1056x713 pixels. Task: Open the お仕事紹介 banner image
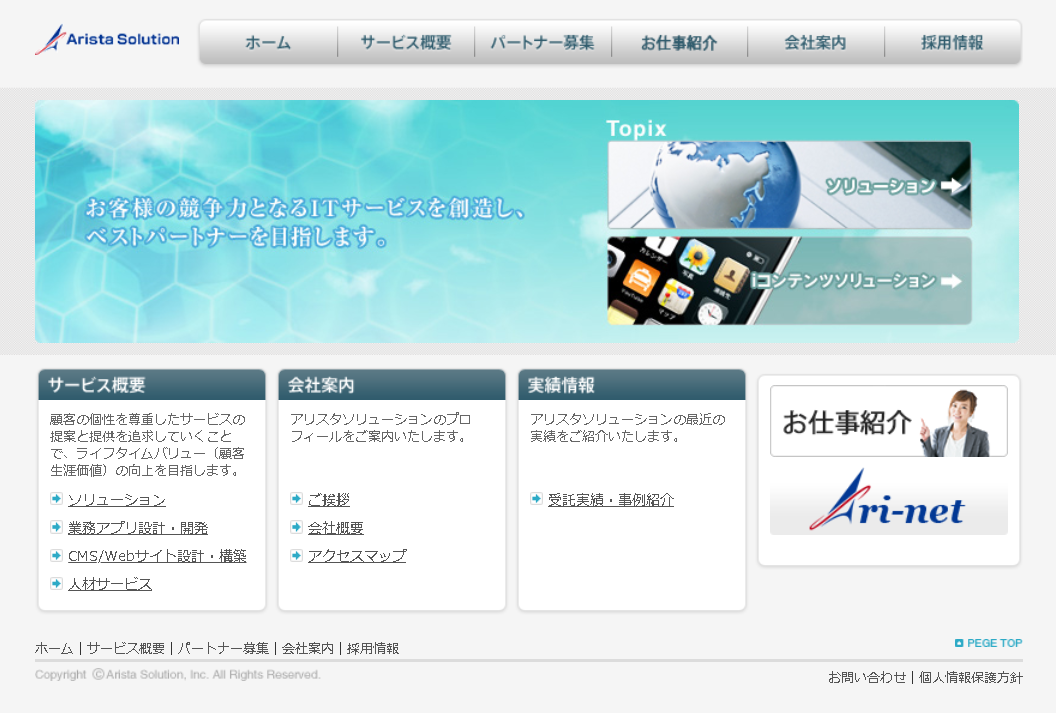[888, 420]
